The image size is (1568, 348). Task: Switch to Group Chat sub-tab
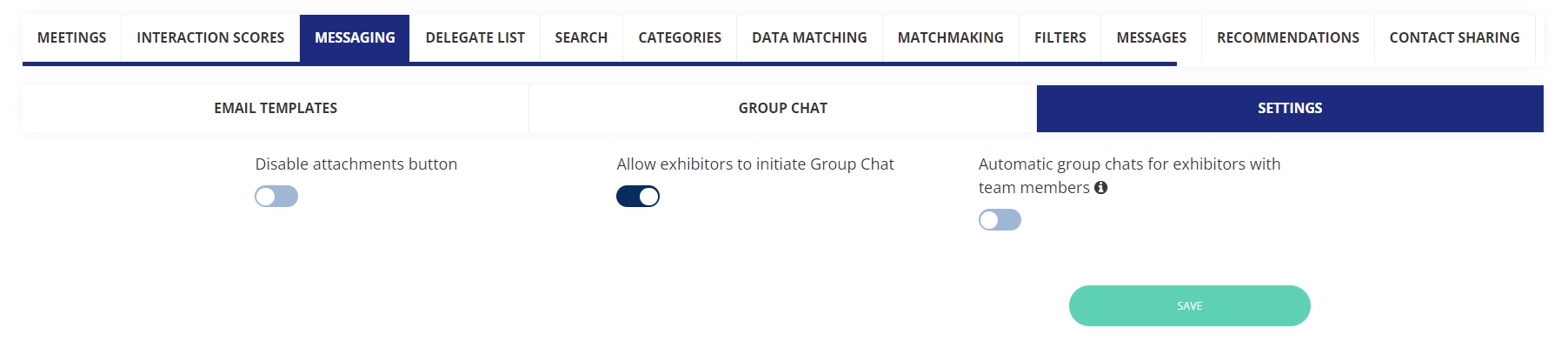click(x=782, y=109)
